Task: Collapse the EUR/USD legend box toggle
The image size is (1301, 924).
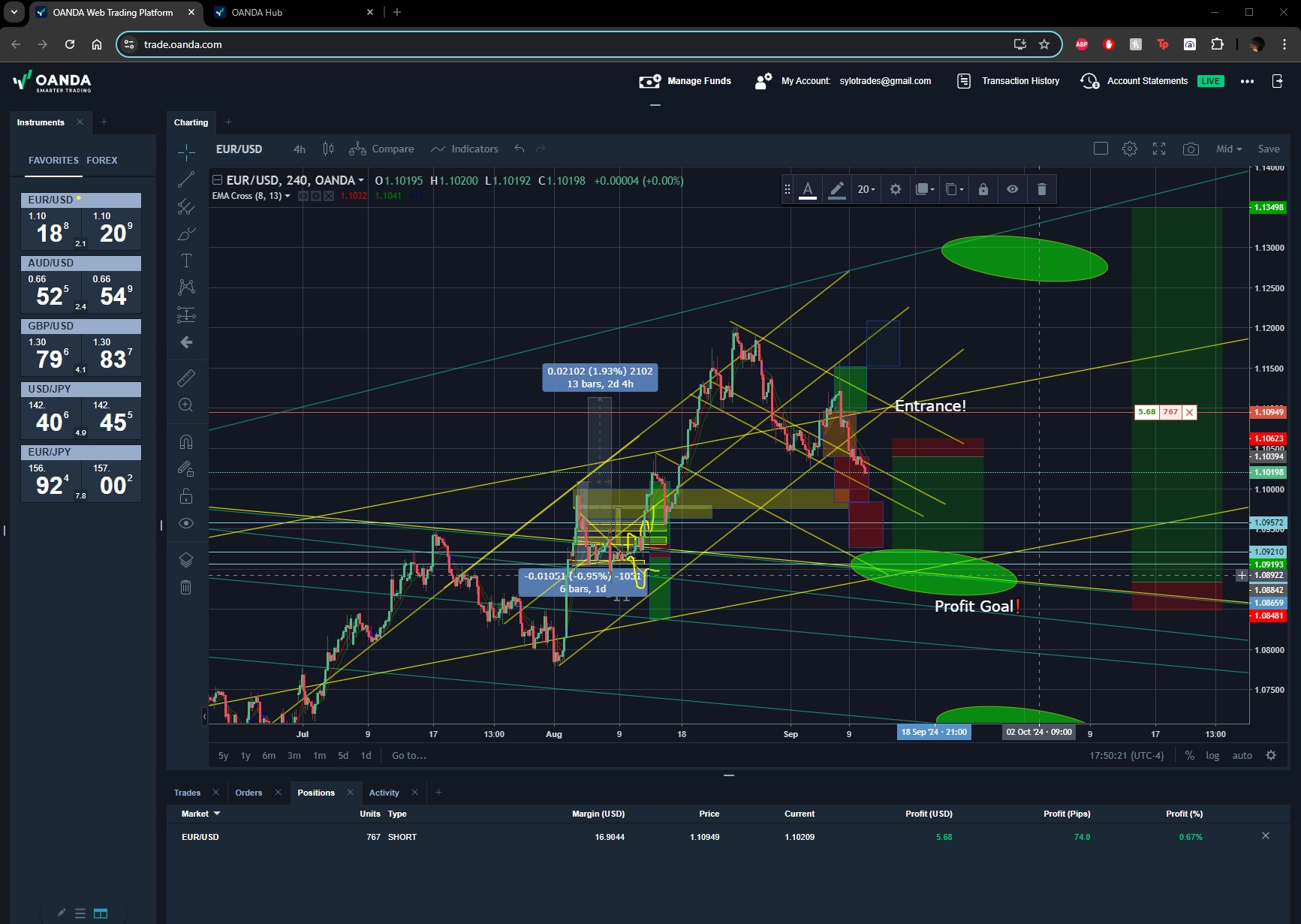Action: (217, 180)
